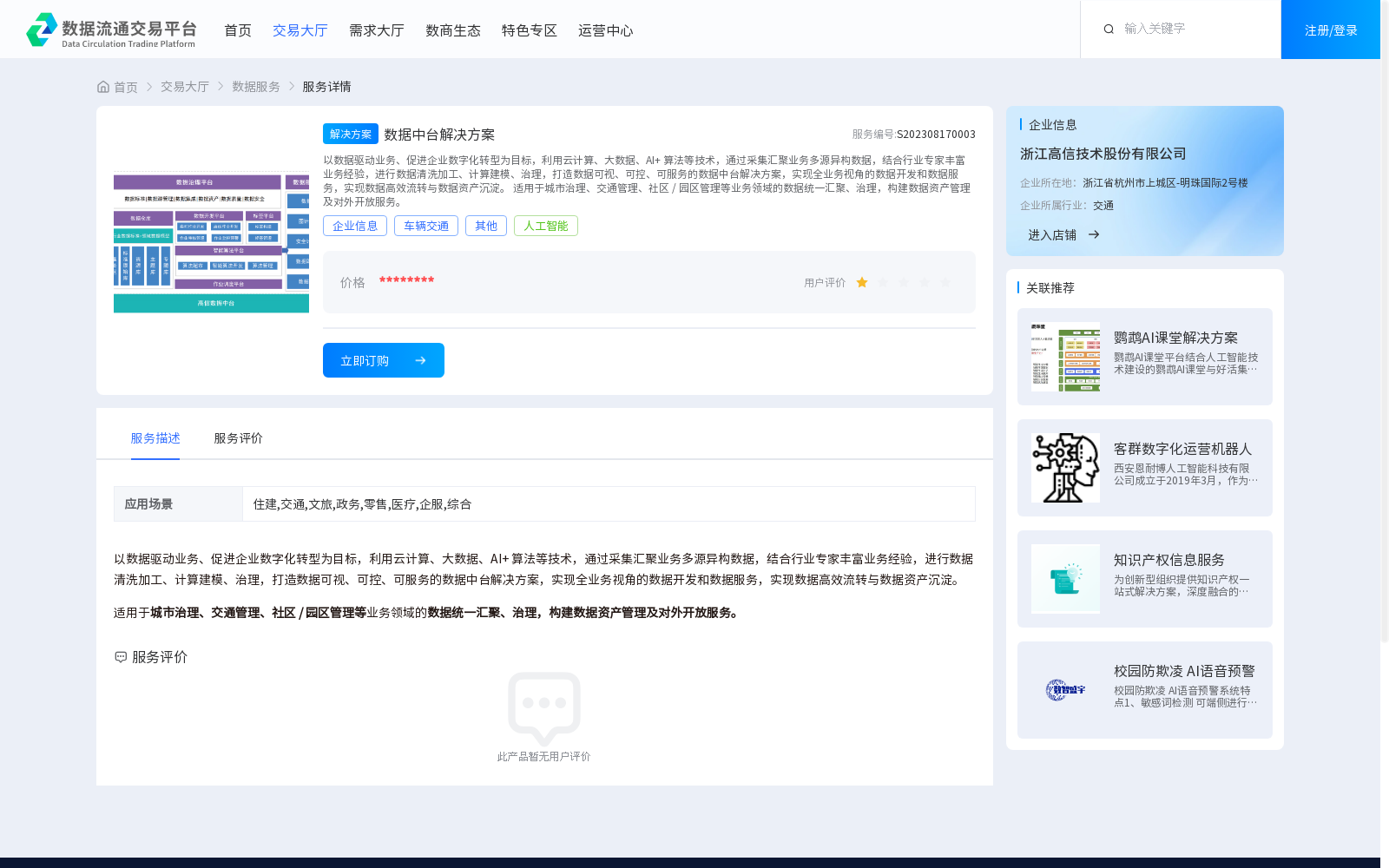1389x868 pixels.
Task: Switch to the 服务描述 tab
Action: pos(155,438)
